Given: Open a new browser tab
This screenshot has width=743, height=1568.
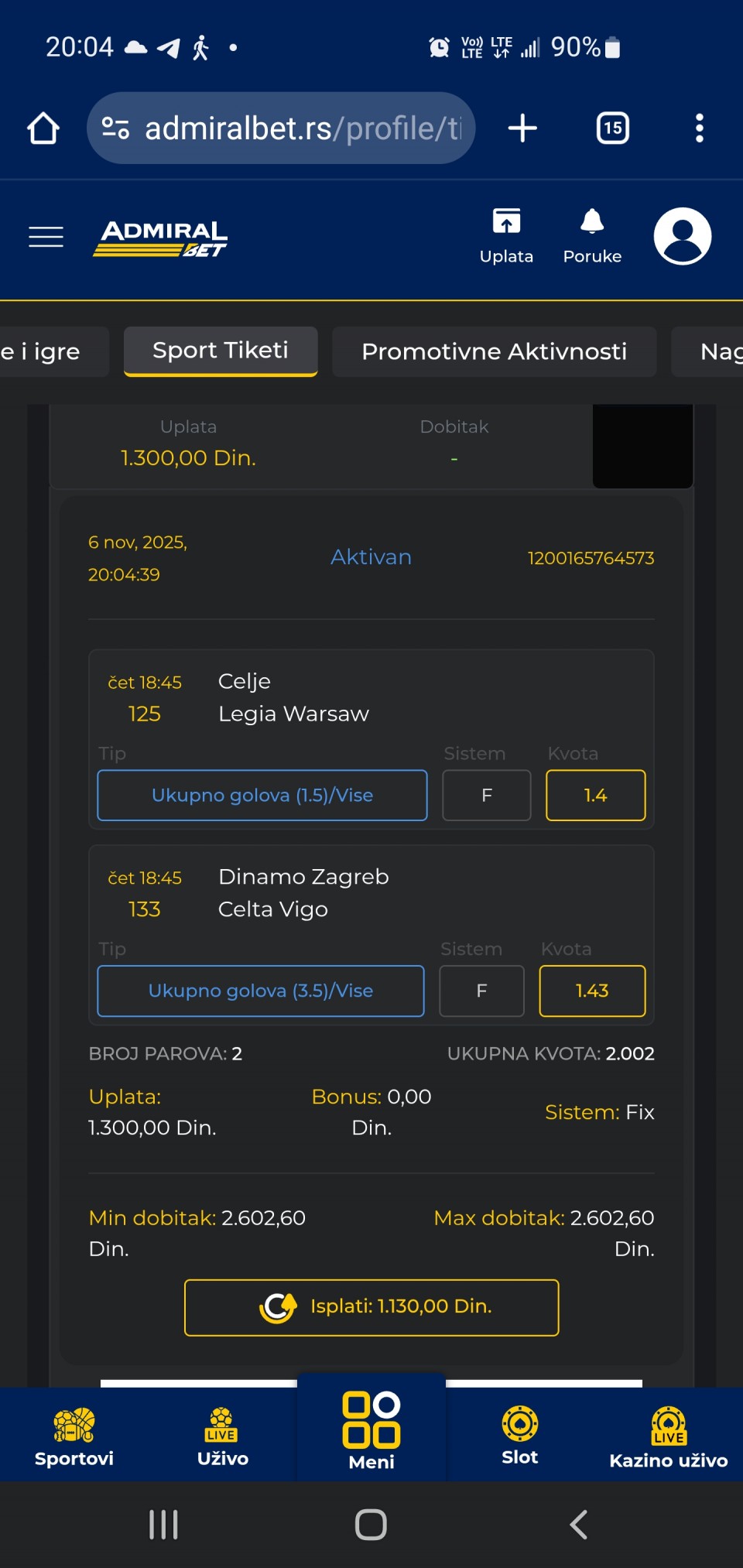Looking at the screenshot, I should pos(522,128).
